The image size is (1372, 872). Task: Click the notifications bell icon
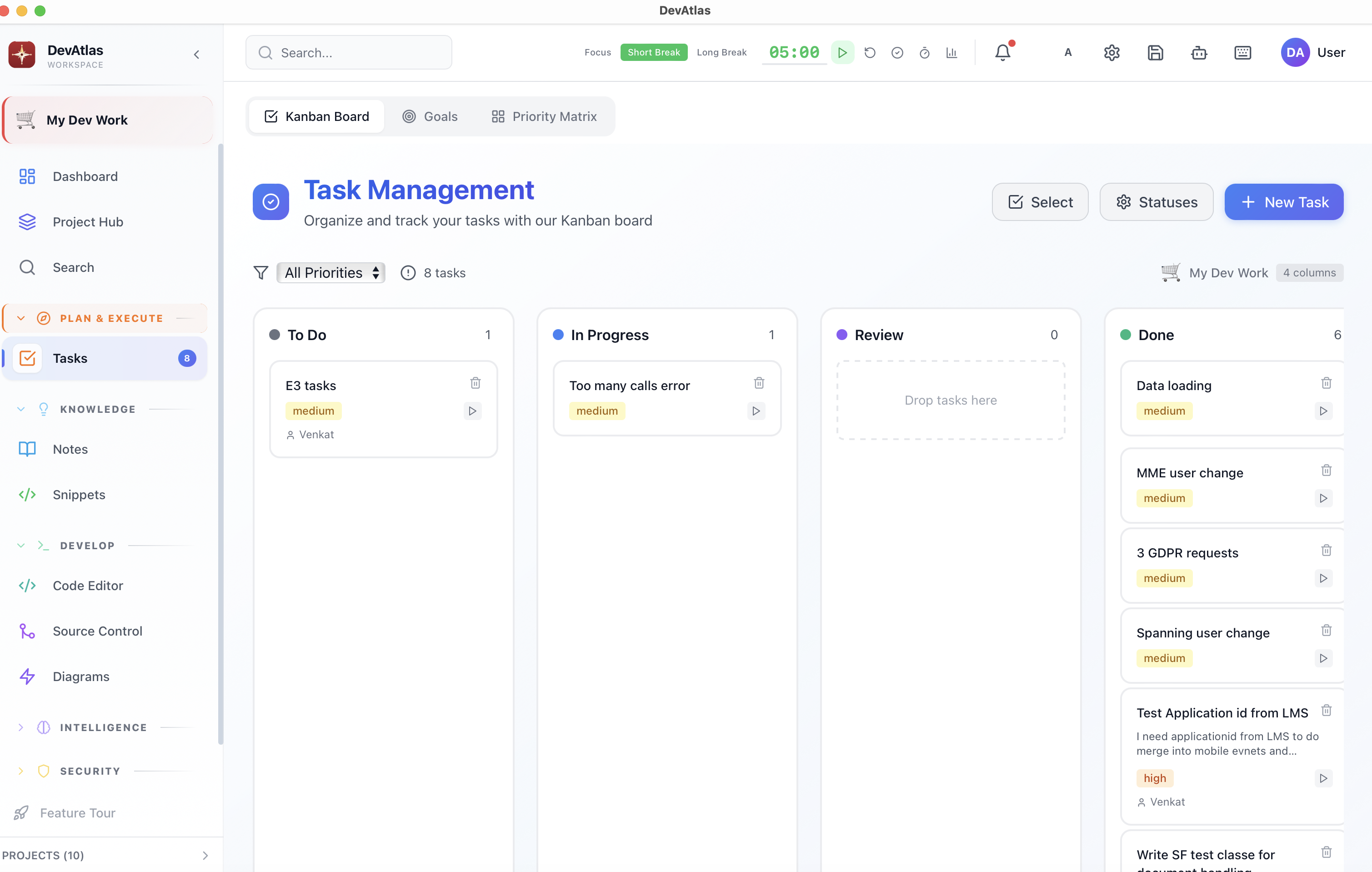point(1002,52)
